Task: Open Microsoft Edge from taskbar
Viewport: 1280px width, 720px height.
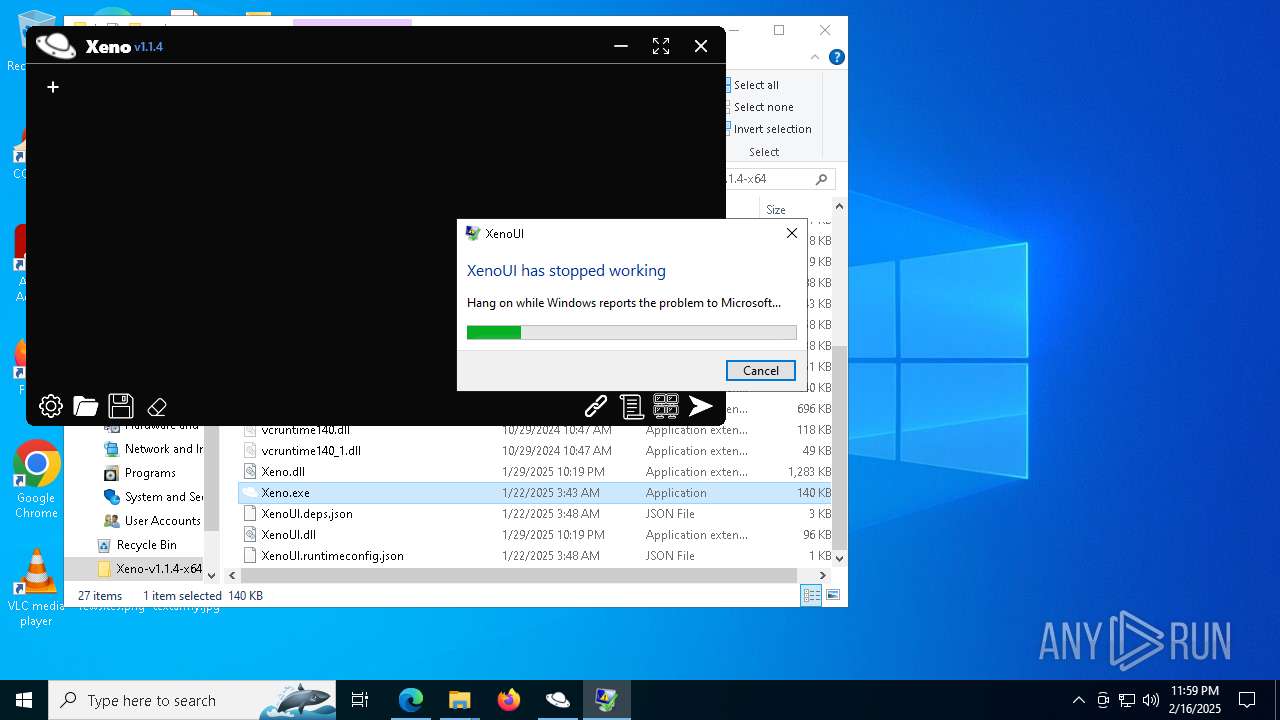Action: tap(411, 700)
